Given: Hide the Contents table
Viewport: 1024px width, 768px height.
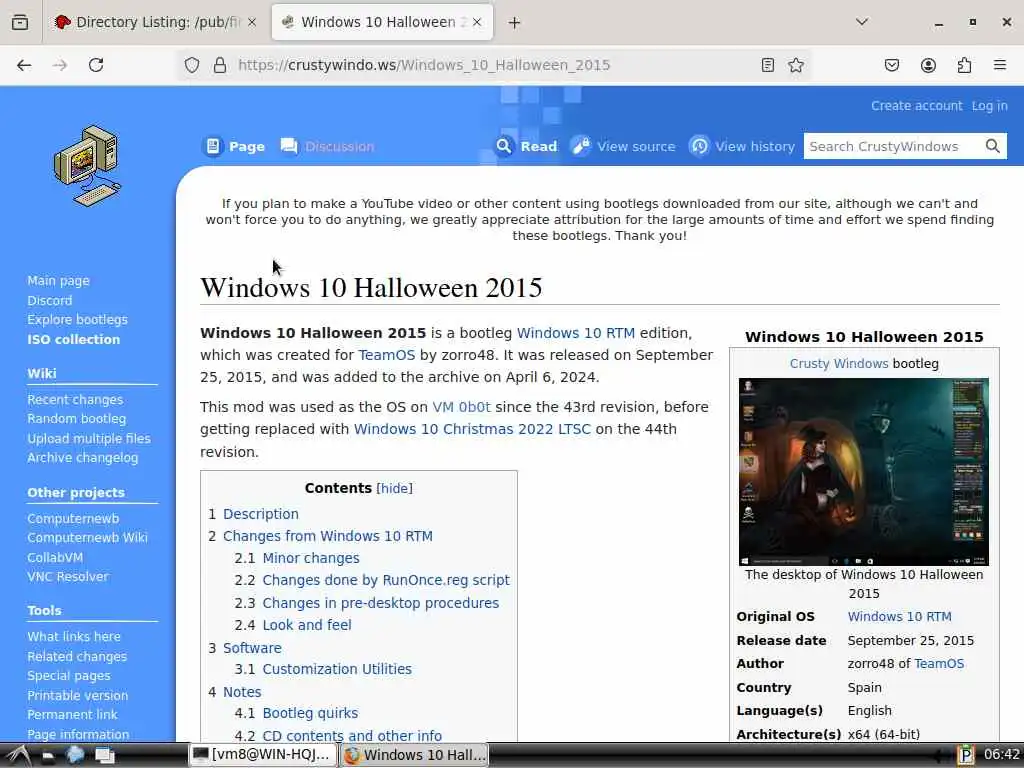Looking at the screenshot, I should coord(394,488).
